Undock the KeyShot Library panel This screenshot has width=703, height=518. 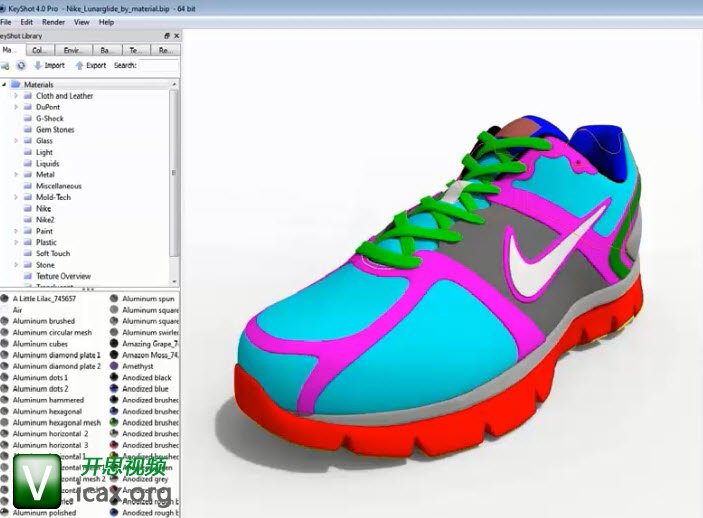[x=165, y=35]
